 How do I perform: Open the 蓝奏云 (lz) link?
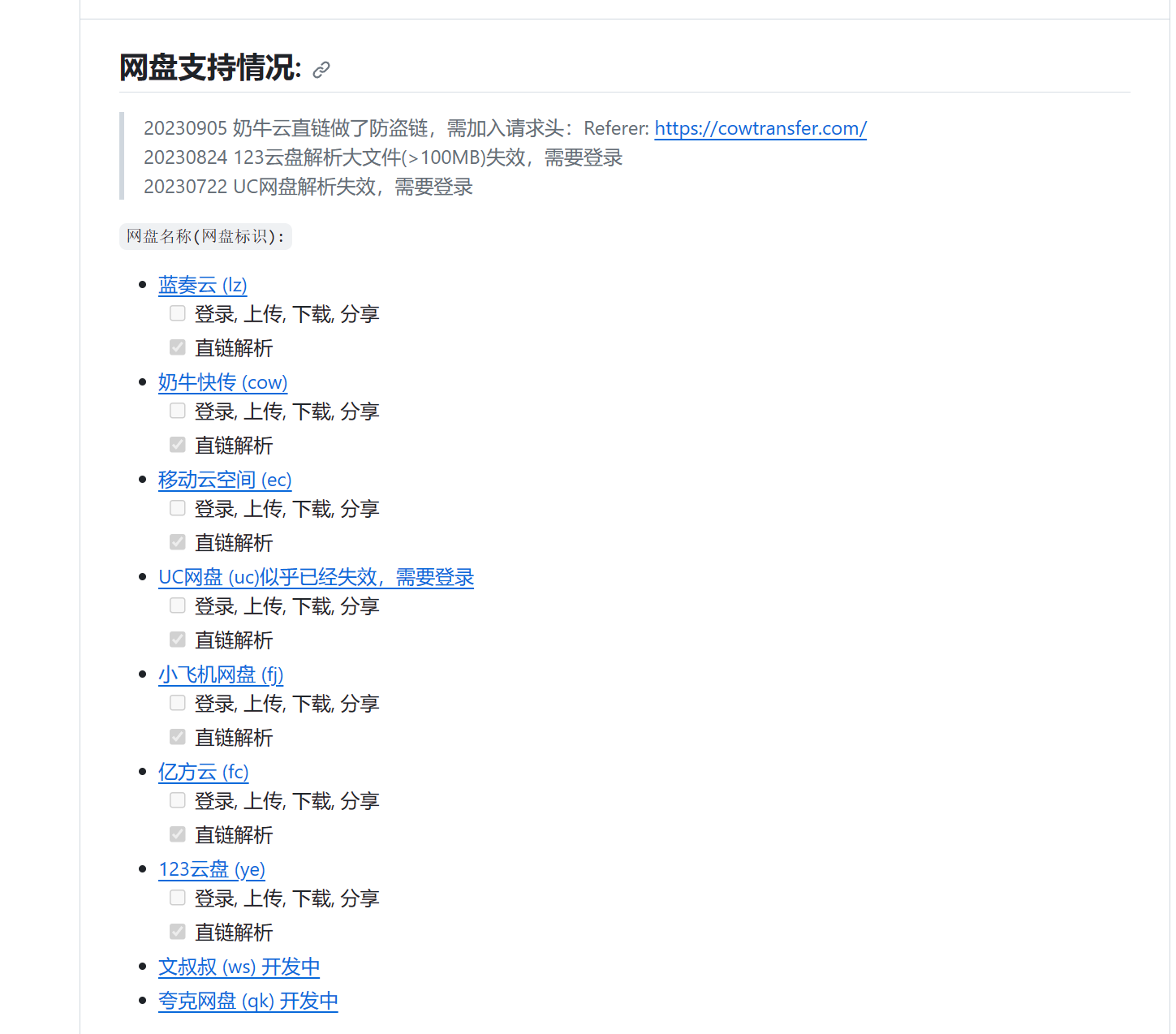click(202, 285)
